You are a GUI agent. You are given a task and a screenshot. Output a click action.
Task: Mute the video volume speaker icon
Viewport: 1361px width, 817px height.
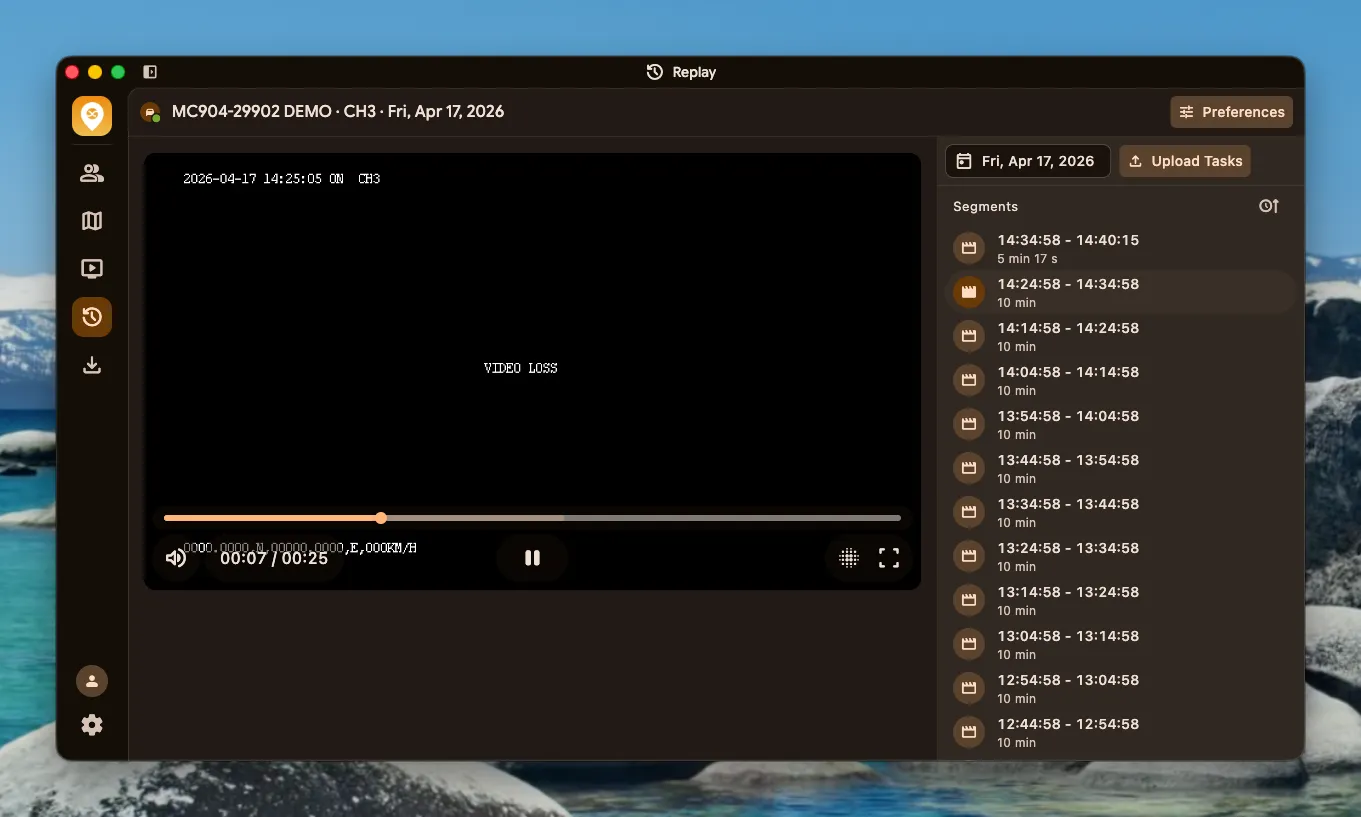(176, 558)
